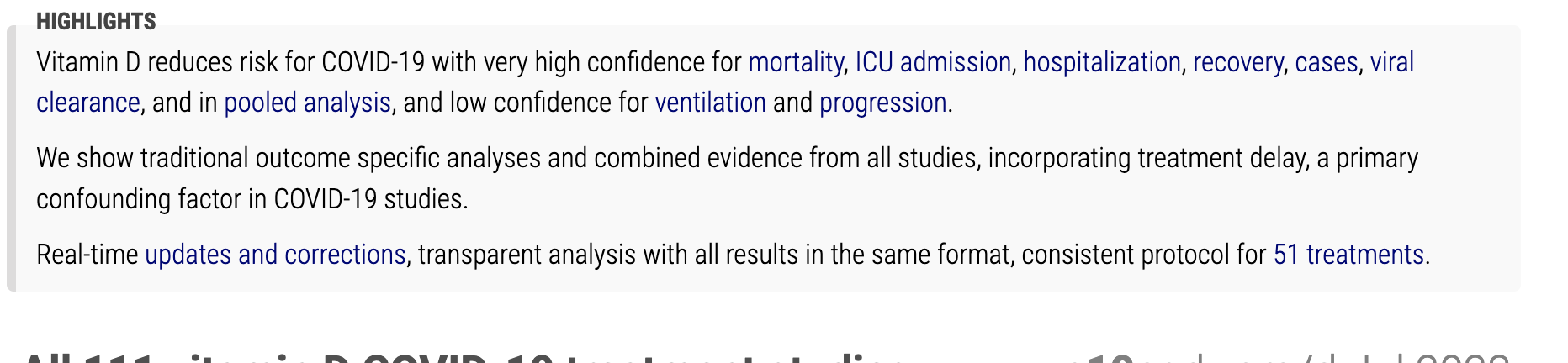1568x363 pixels.
Task: Follow the ICU admission link
Action: pos(933,62)
